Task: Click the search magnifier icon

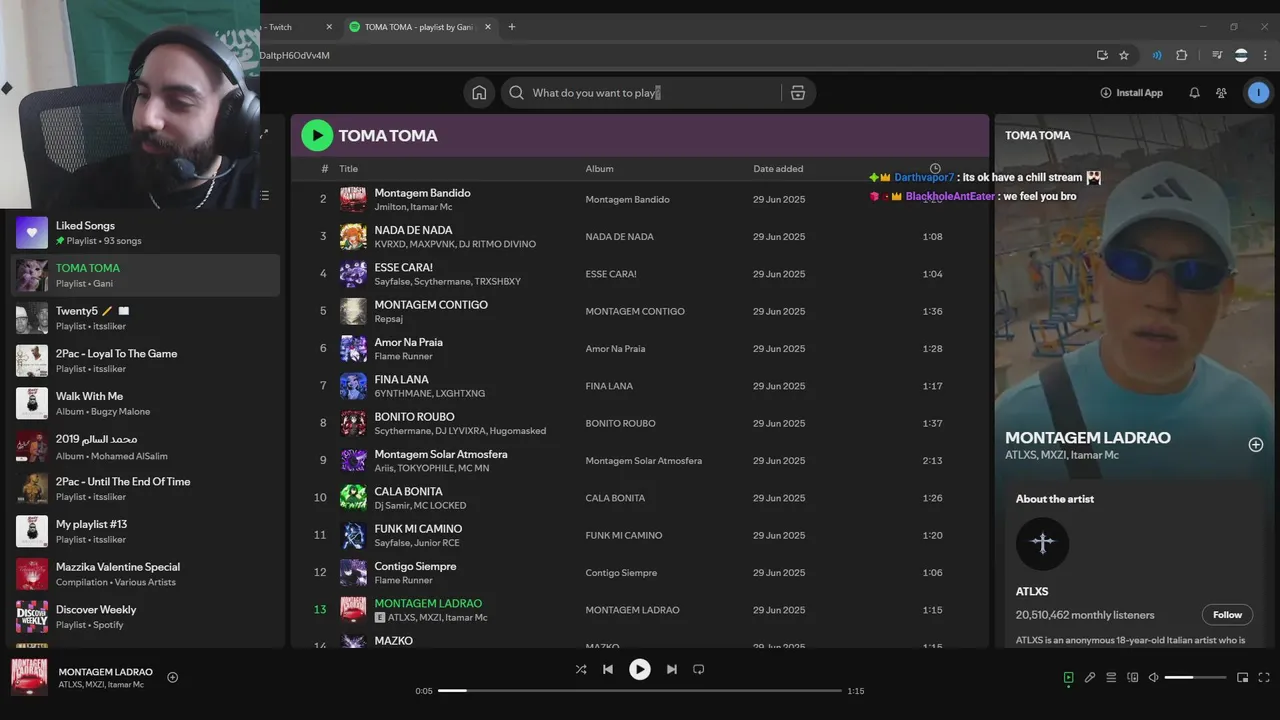Action: (516, 93)
